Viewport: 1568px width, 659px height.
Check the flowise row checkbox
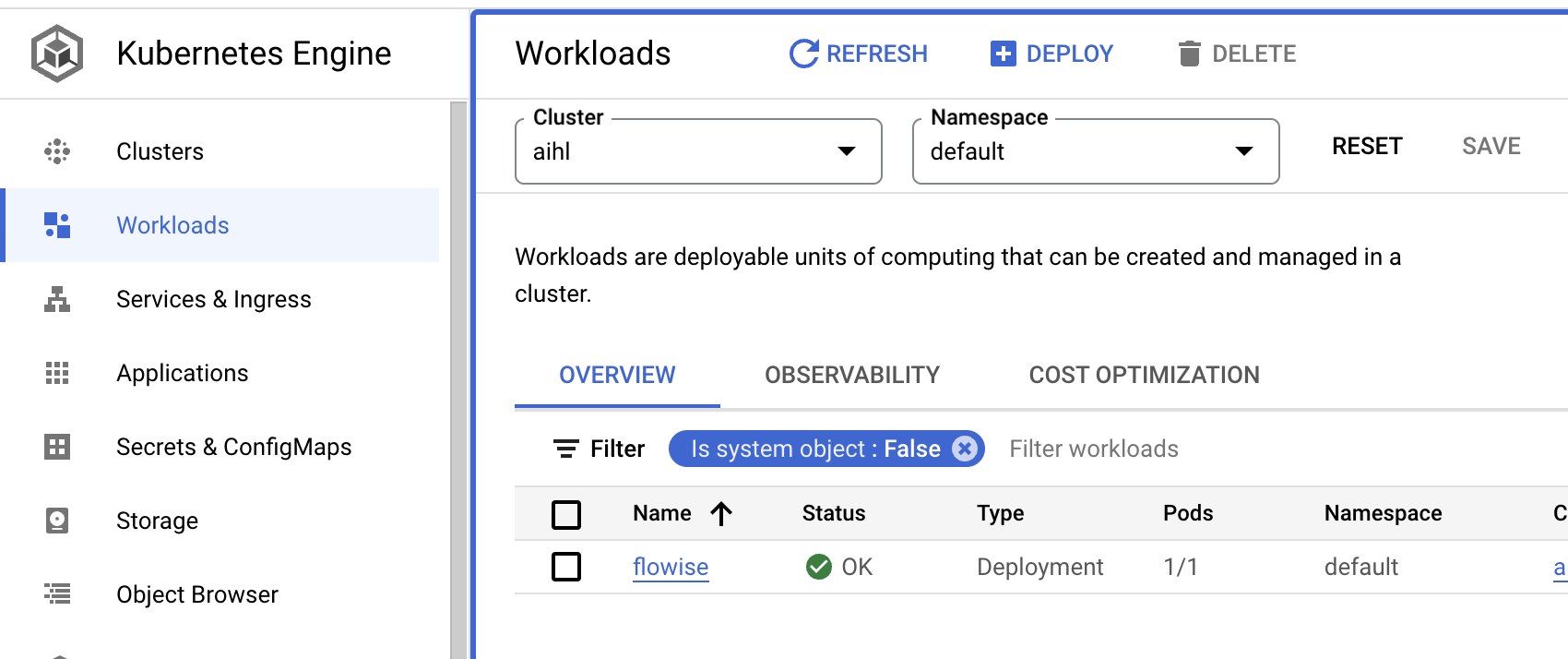click(x=566, y=567)
